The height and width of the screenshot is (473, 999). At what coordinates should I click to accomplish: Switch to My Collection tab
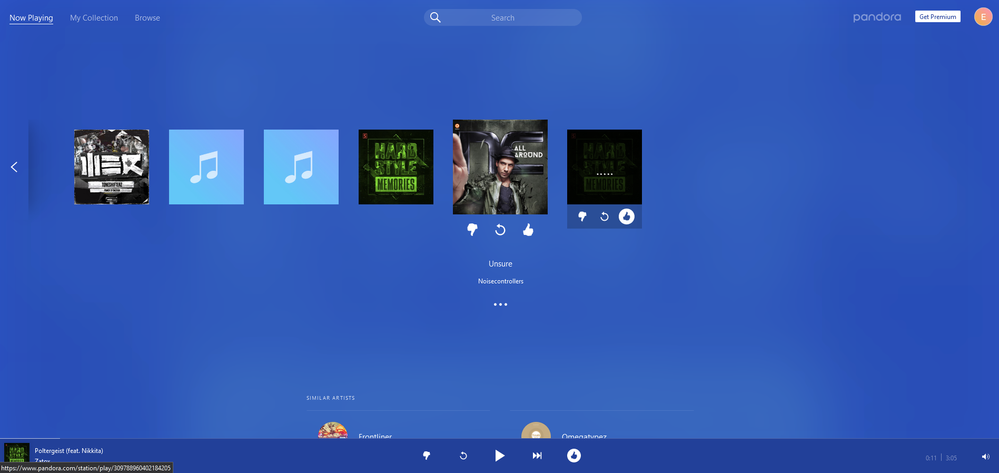click(94, 18)
